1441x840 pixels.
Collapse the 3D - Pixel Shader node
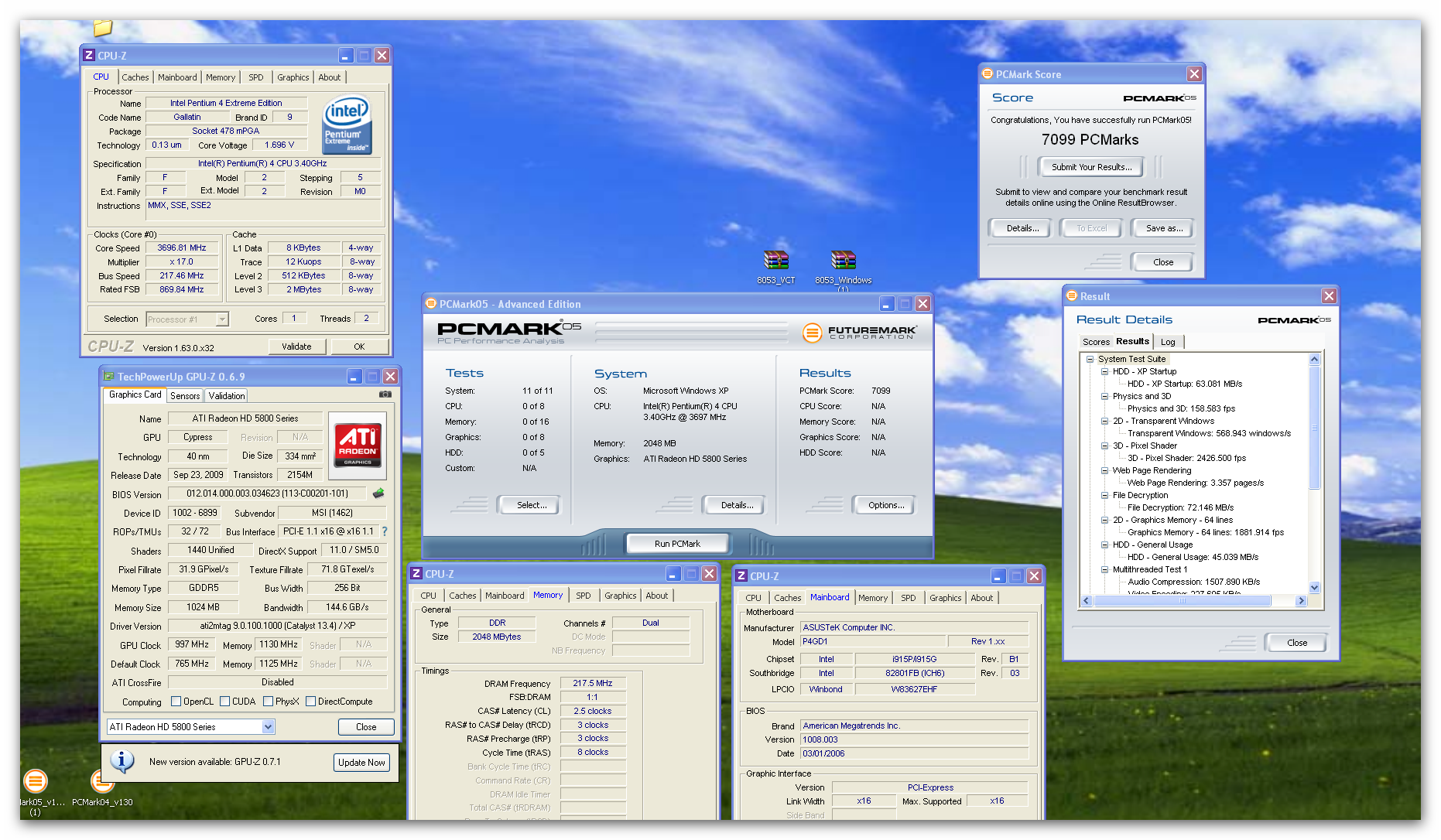click(x=1104, y=446)
